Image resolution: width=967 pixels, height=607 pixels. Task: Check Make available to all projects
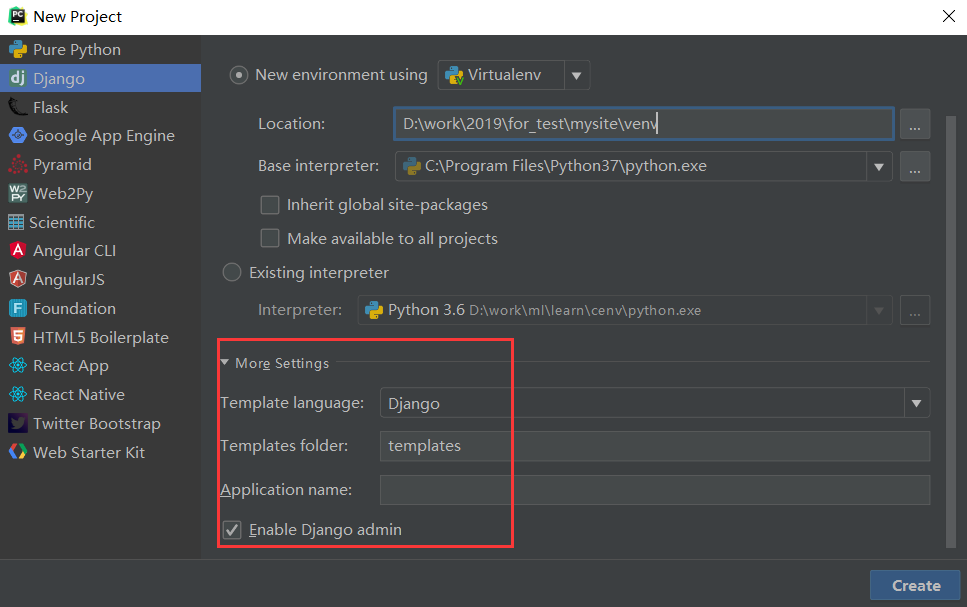coord(269,238)
